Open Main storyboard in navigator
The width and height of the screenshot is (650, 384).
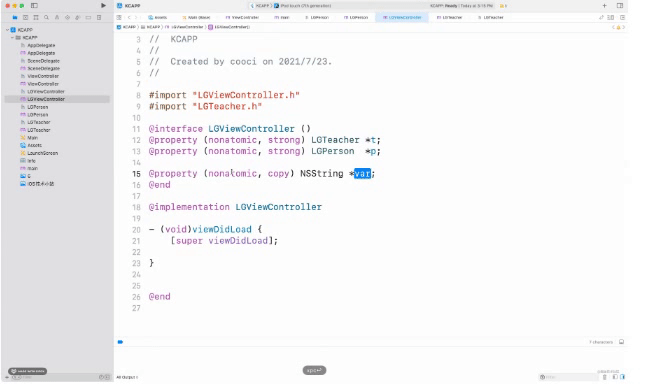point(29,138)
